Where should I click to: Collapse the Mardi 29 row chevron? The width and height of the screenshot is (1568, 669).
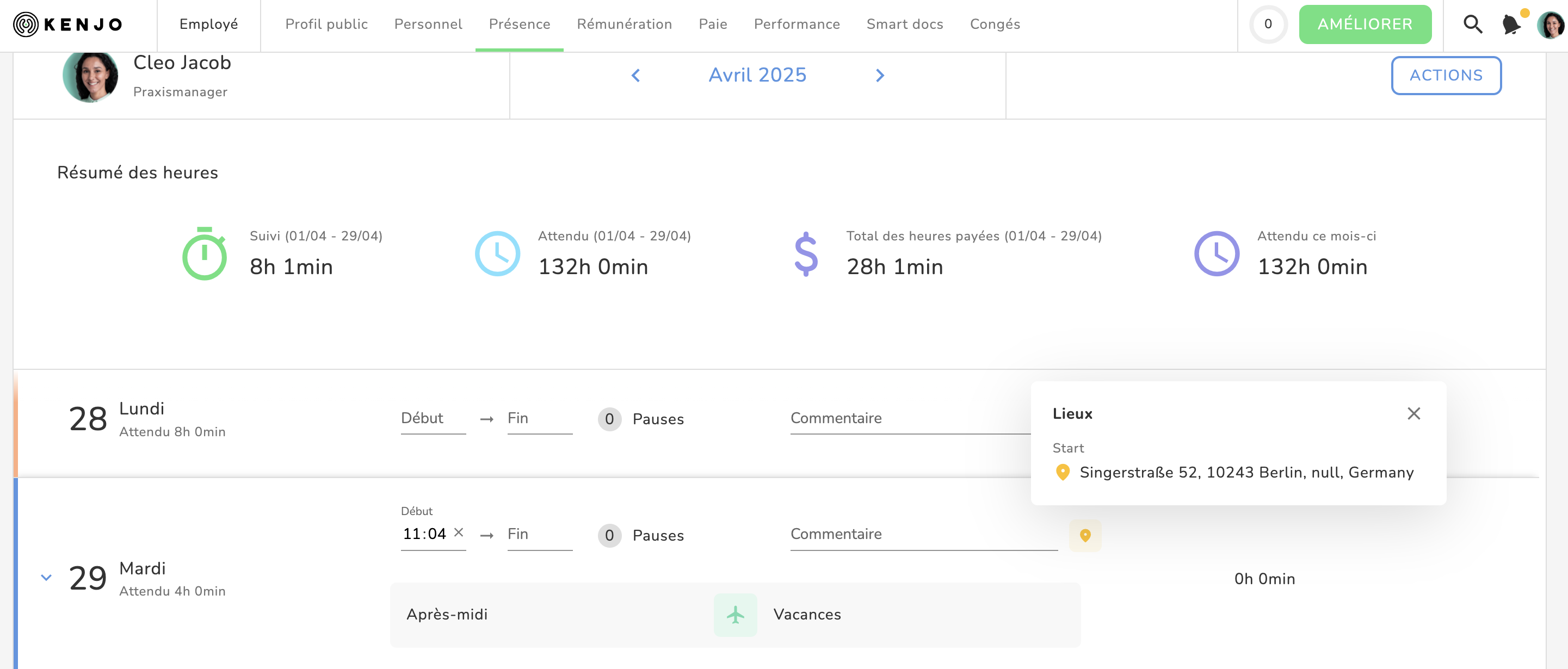(46, 578)
